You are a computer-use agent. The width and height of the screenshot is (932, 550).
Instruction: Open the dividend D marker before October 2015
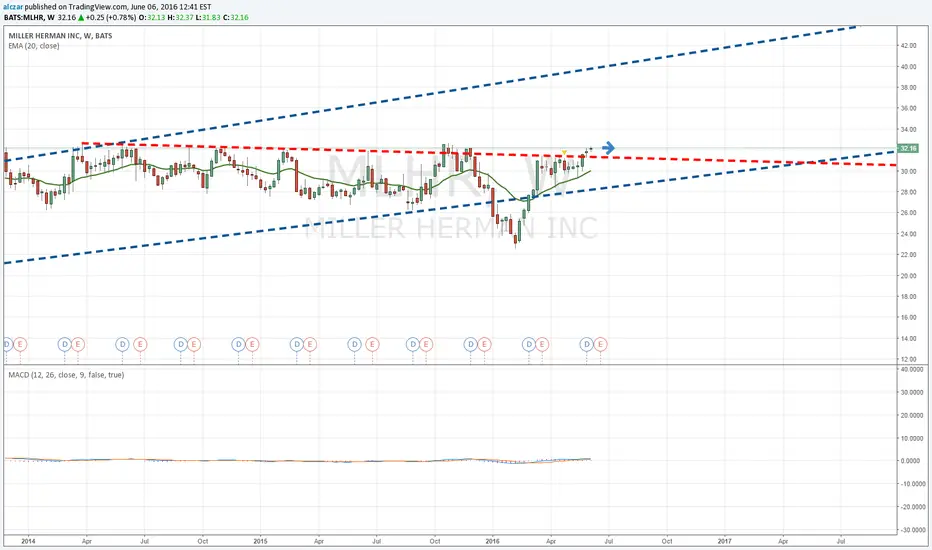(x=413, y=344)
